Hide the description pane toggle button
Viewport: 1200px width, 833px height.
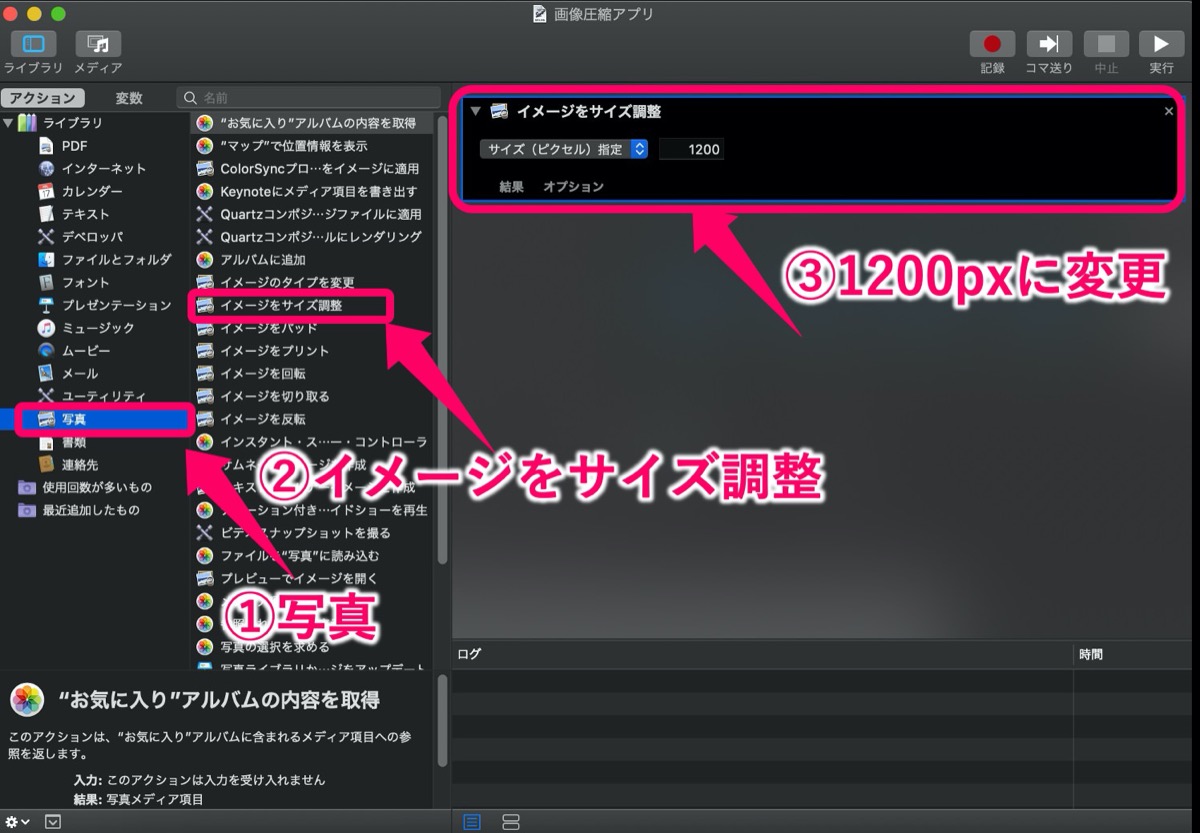coord(53,822)
